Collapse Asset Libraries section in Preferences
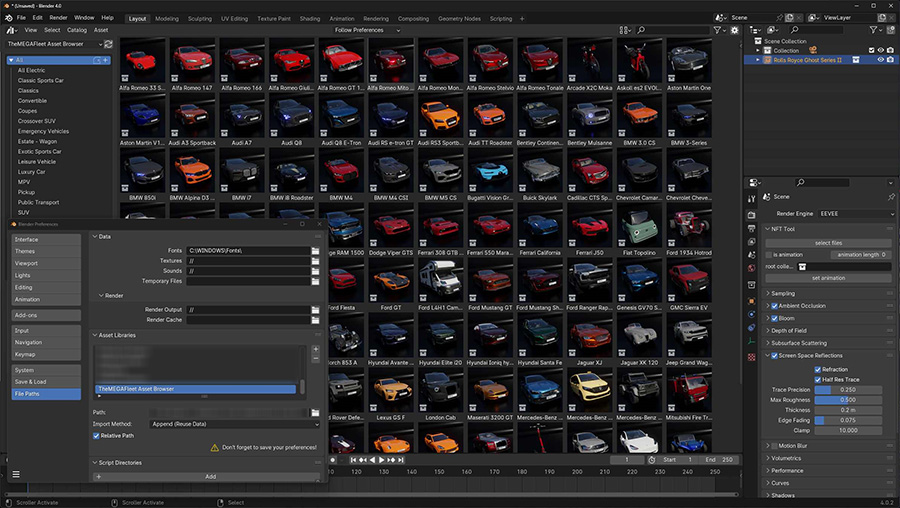 (95, 335)
